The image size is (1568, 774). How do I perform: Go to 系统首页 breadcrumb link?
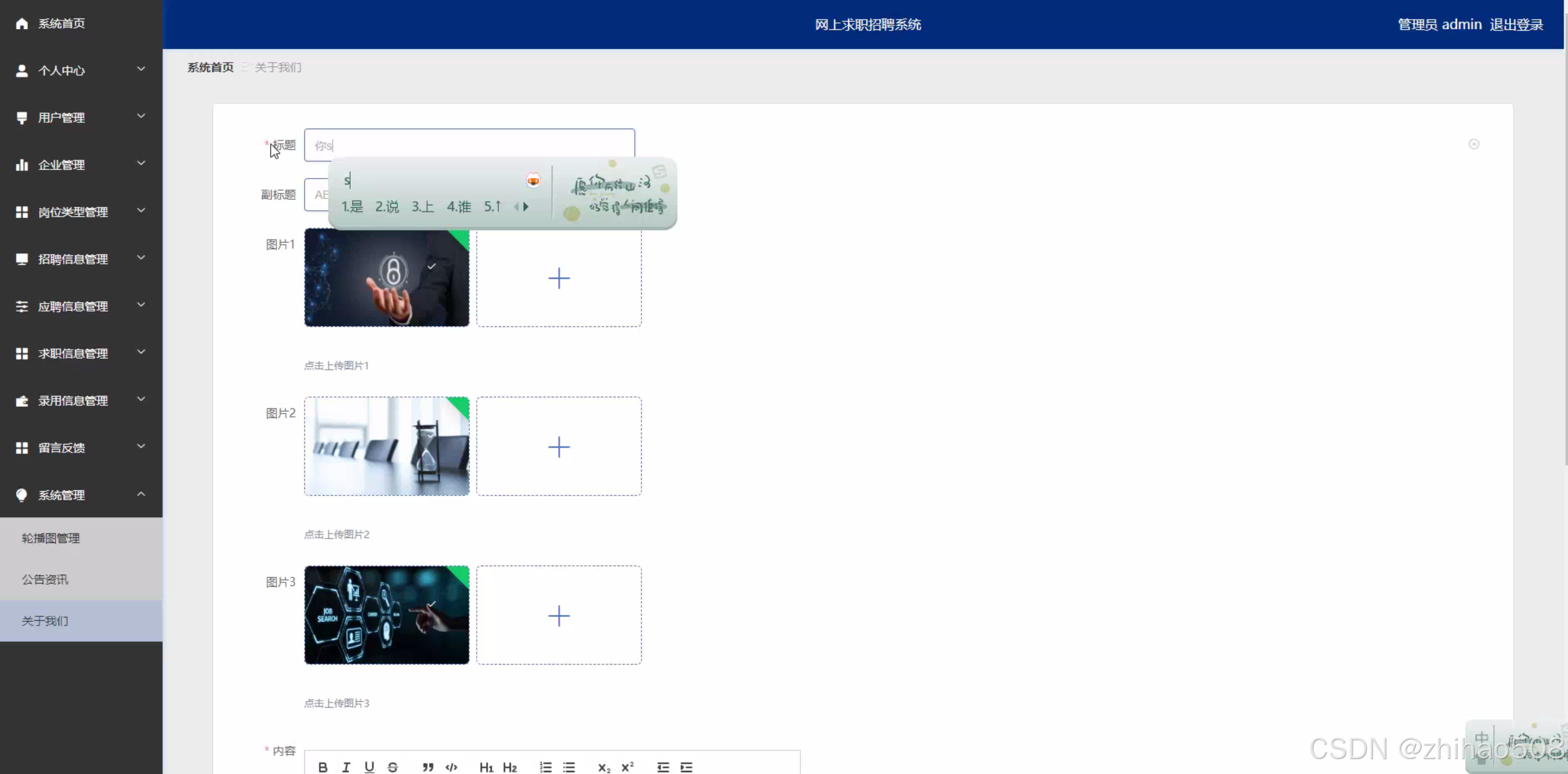[210, 67]
